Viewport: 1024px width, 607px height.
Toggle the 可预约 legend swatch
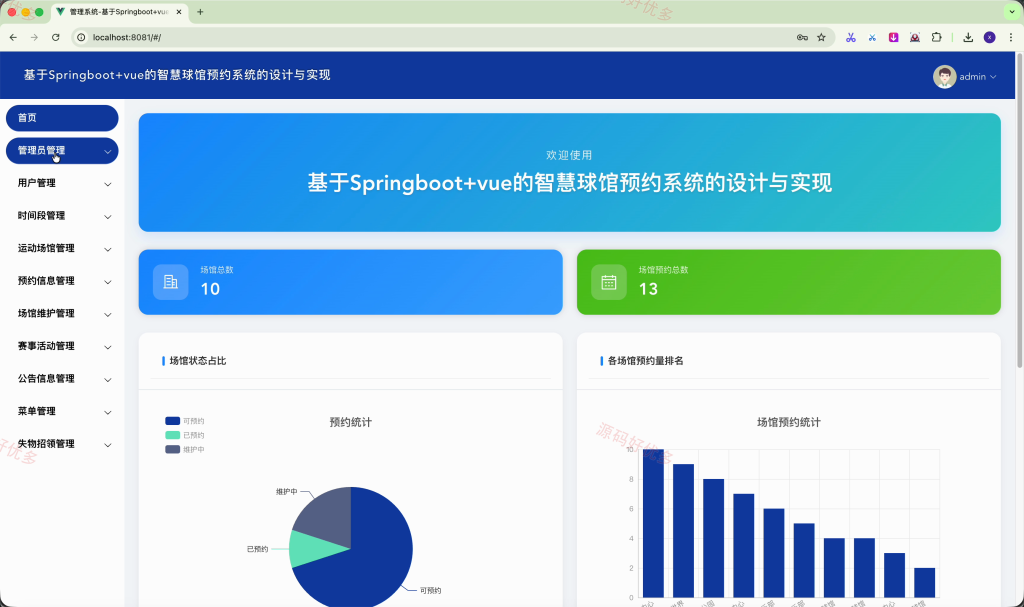point(172,421)
